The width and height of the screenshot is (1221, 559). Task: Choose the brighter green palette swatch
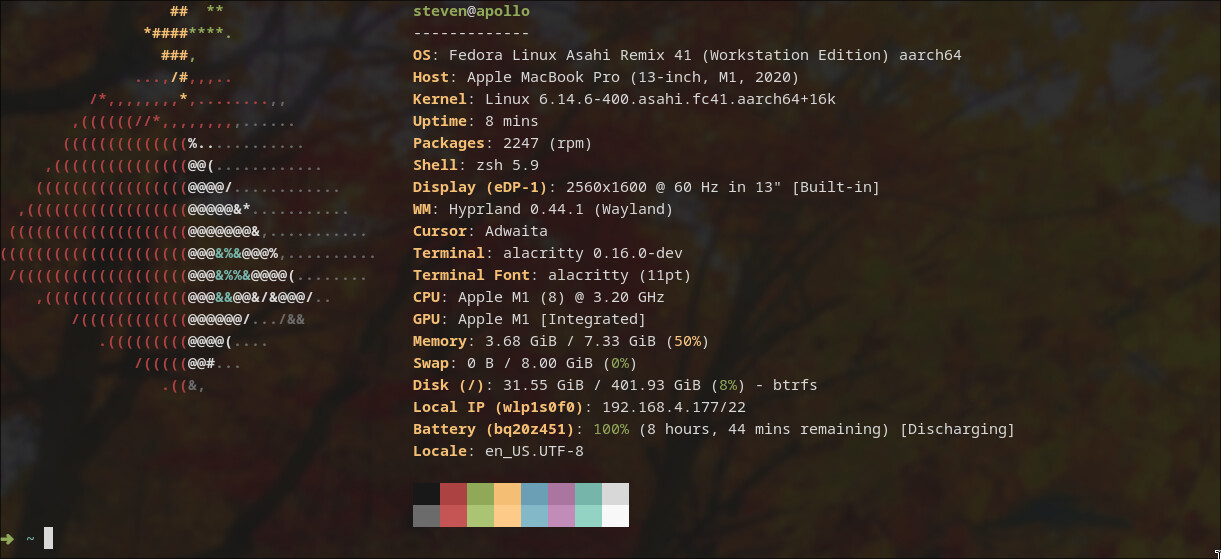click(x=480, y=516)
